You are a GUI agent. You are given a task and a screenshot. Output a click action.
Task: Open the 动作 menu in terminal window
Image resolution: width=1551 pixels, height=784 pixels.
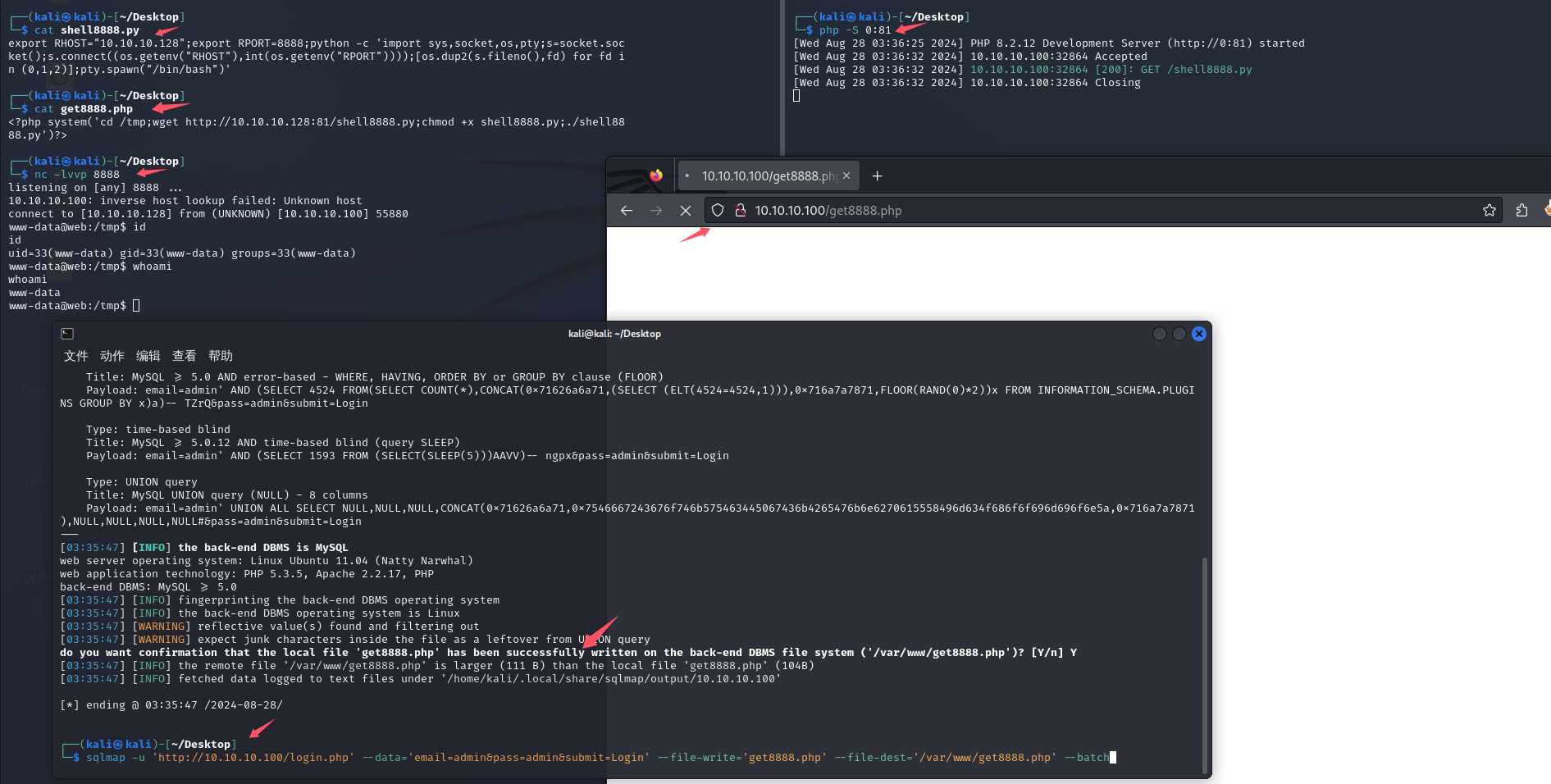pyautogui.click(x=112, y=356)
